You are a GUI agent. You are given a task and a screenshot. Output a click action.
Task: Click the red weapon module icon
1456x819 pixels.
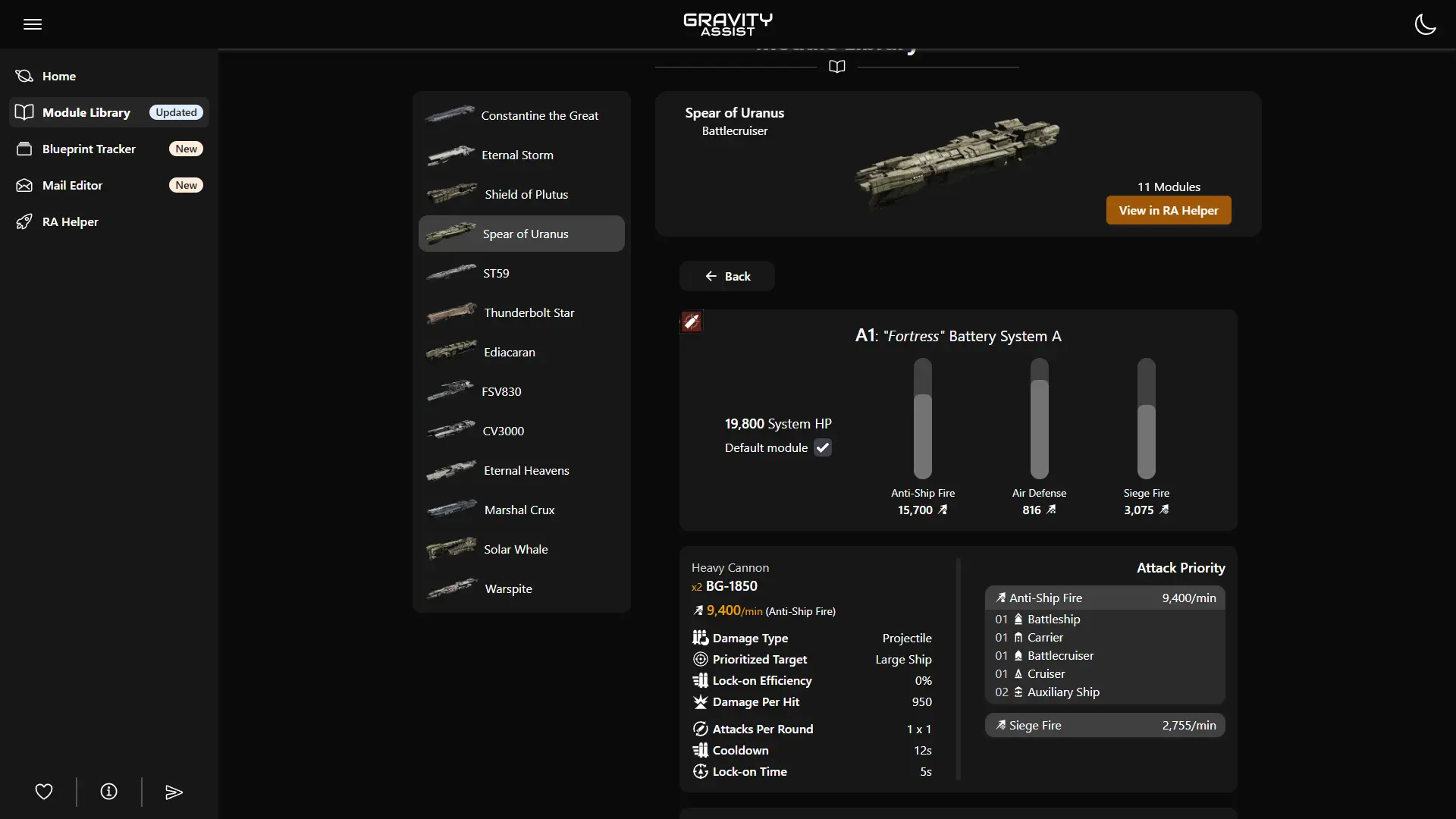(691, 322)
